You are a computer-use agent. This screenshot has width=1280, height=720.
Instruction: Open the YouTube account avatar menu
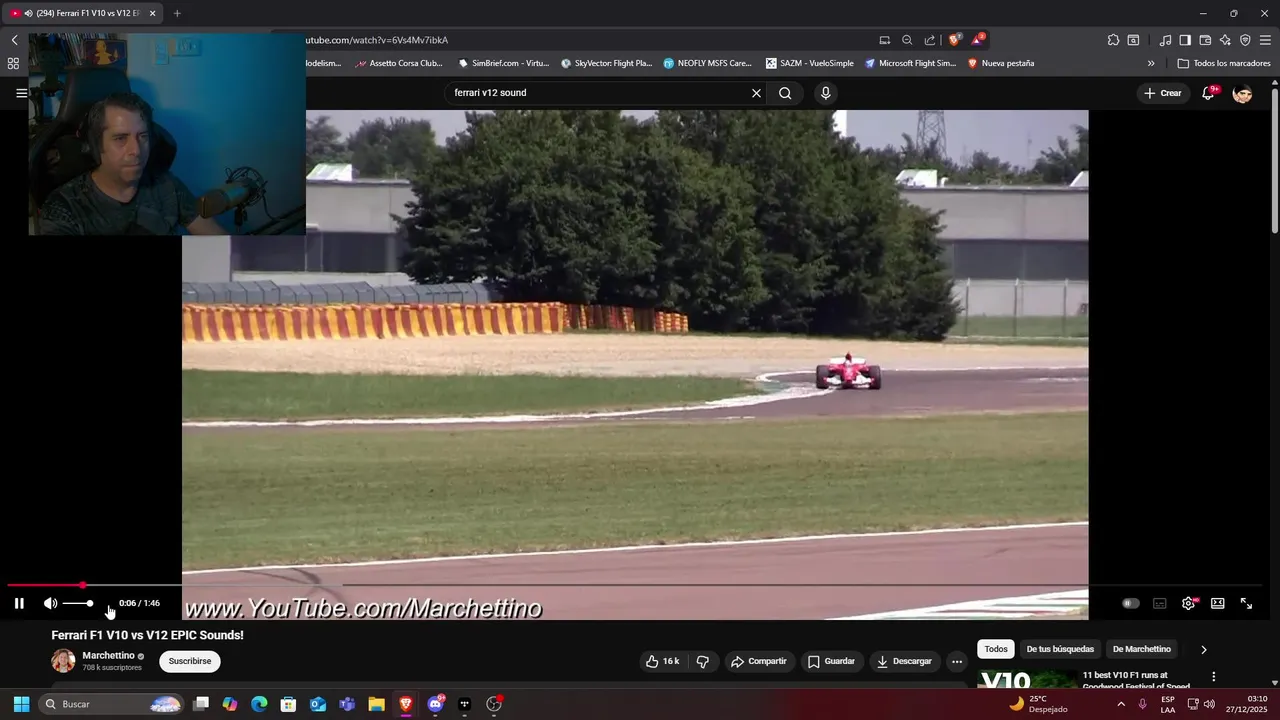1242,93
